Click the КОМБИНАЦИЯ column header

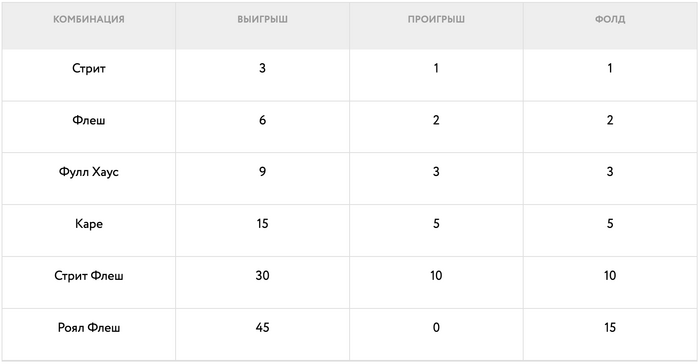(x=88, y=19)
